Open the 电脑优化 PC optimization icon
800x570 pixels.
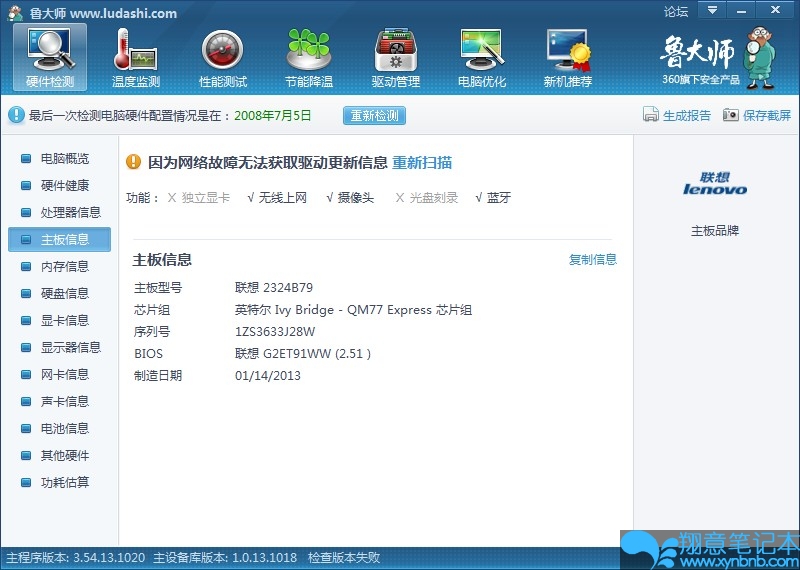click(481, 56)
